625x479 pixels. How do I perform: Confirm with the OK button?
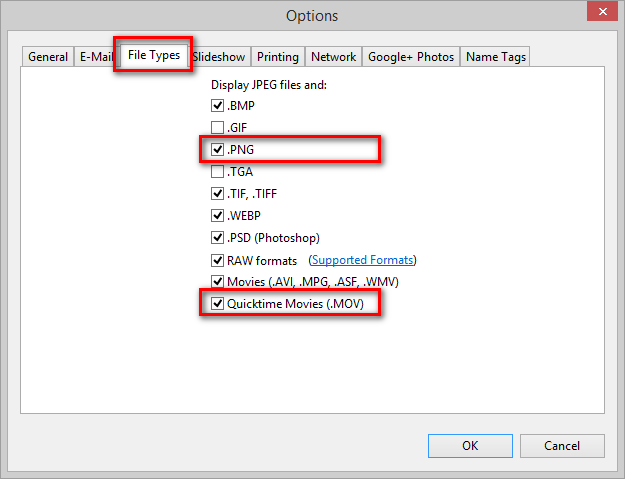tap(470, 446)
